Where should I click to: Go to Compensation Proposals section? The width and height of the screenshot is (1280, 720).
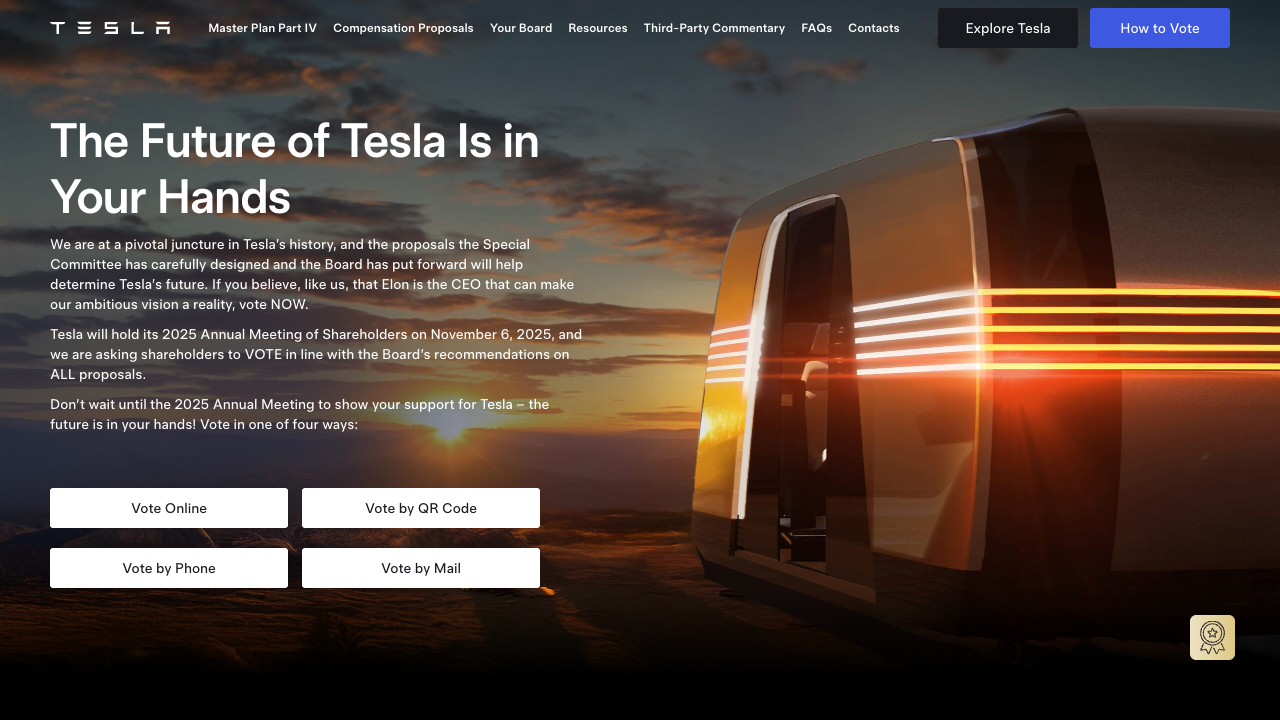coord(403,28)
